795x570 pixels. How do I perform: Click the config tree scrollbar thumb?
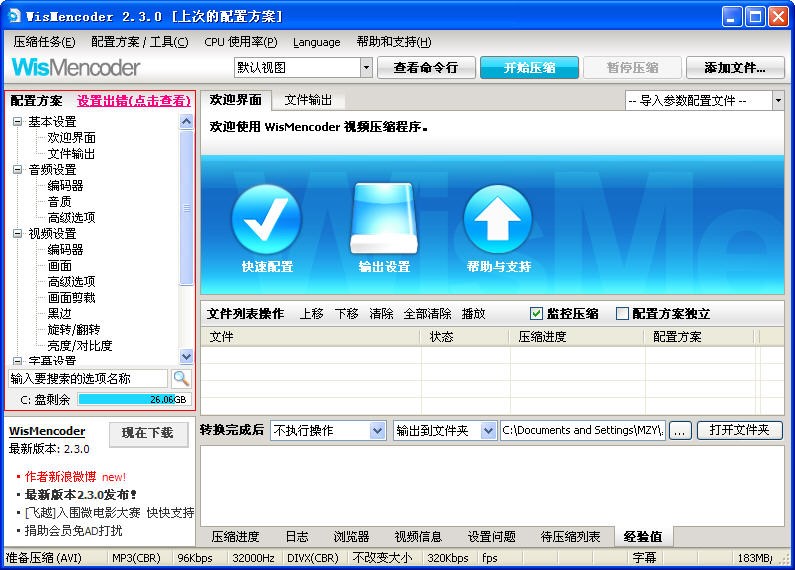[x=186, y=208]
